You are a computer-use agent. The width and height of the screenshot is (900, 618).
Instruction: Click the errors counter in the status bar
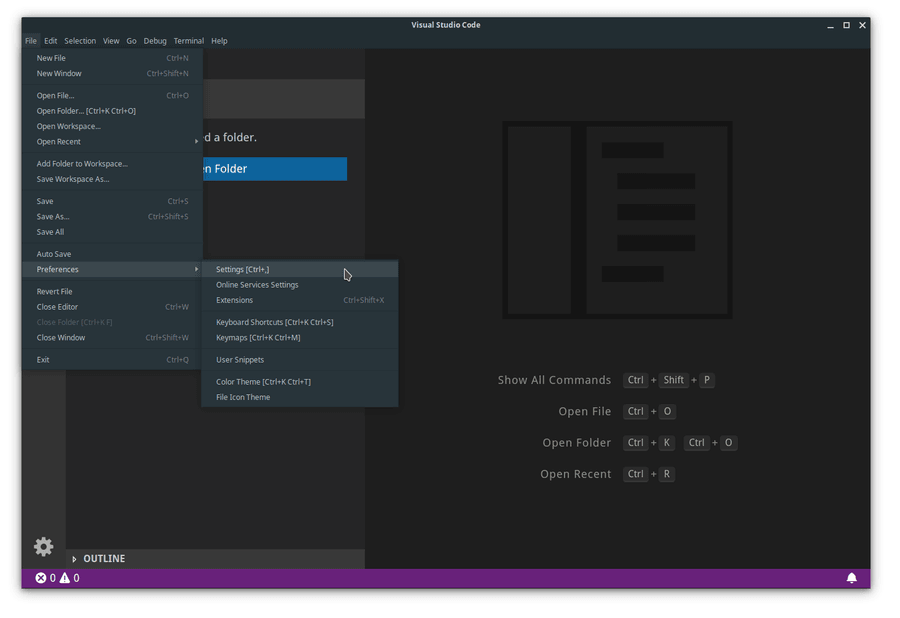tap(46, 577)
